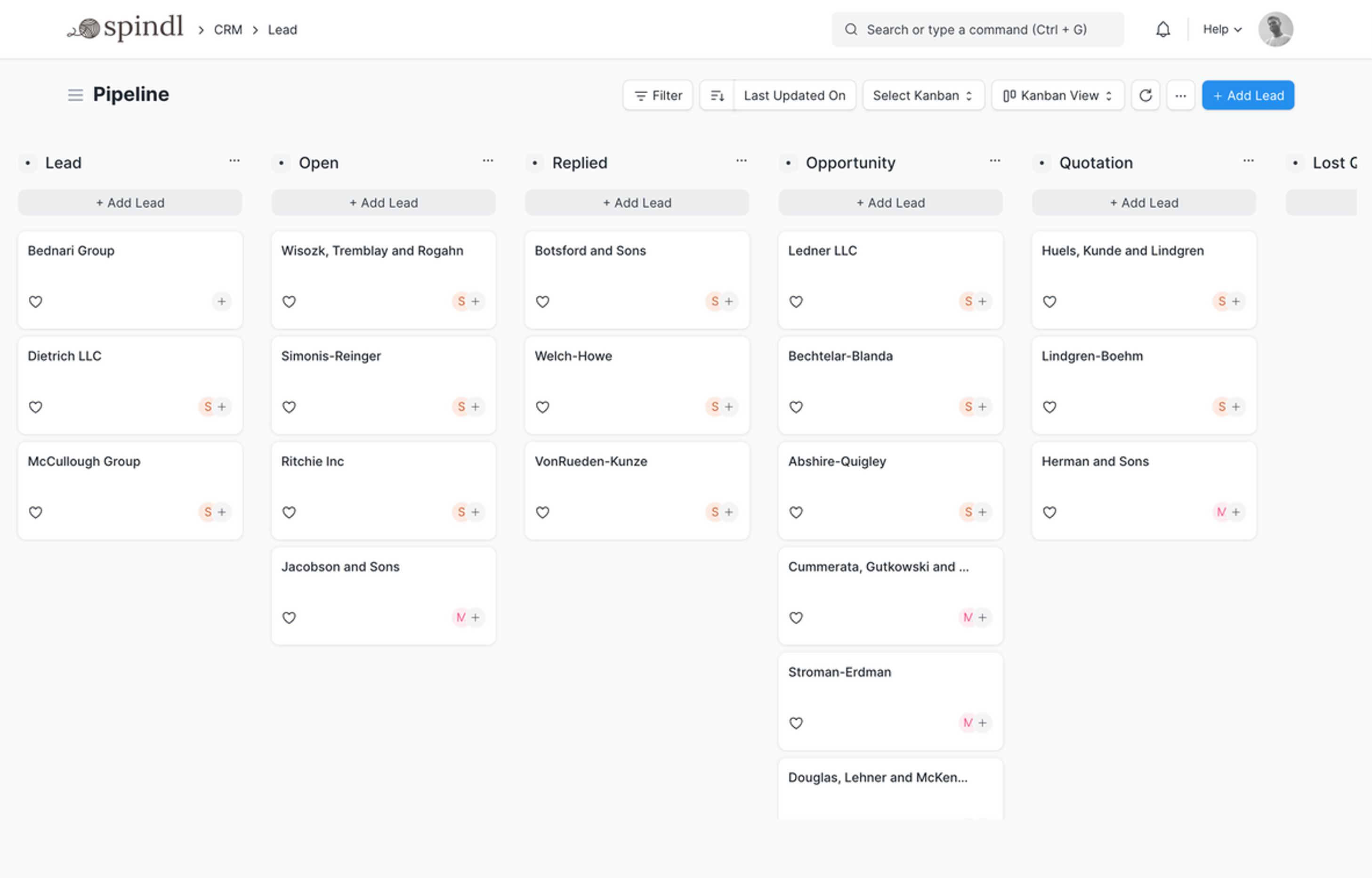Screen dimensions: 1372x878
Task: Focus the search or type a command field
Action: click(977, 29)
